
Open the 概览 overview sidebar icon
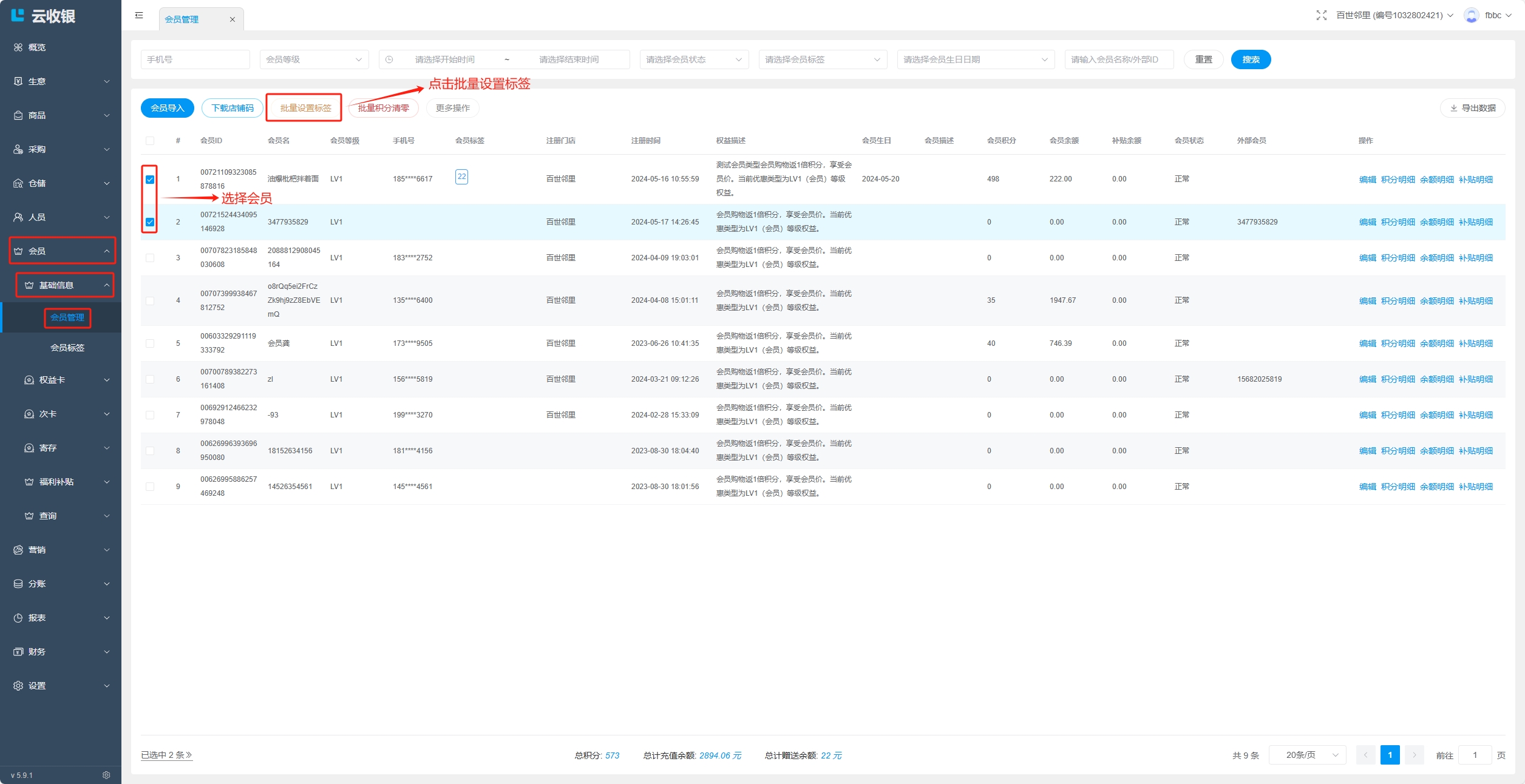tap(18, 47)
